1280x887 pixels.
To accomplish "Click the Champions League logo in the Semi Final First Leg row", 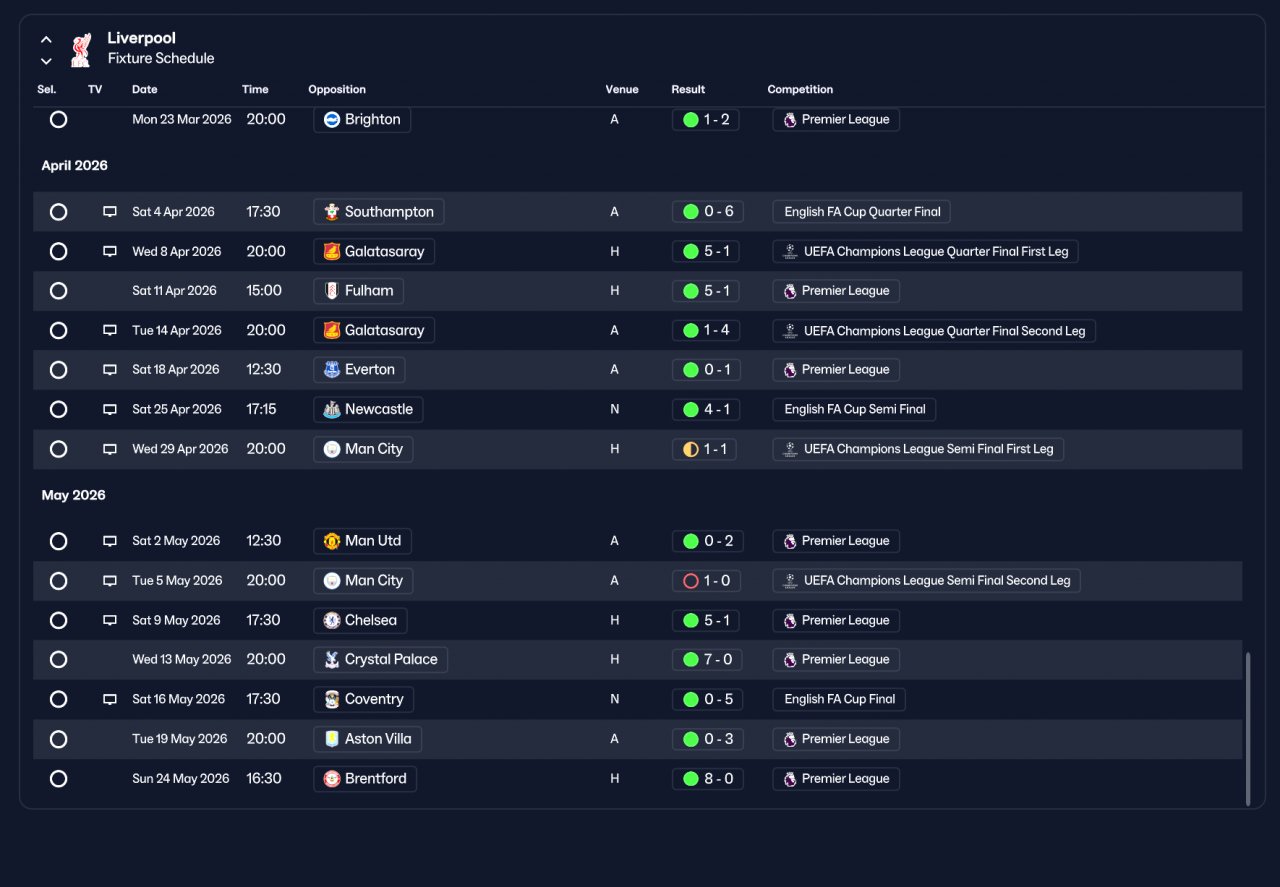I will point(790,450).
